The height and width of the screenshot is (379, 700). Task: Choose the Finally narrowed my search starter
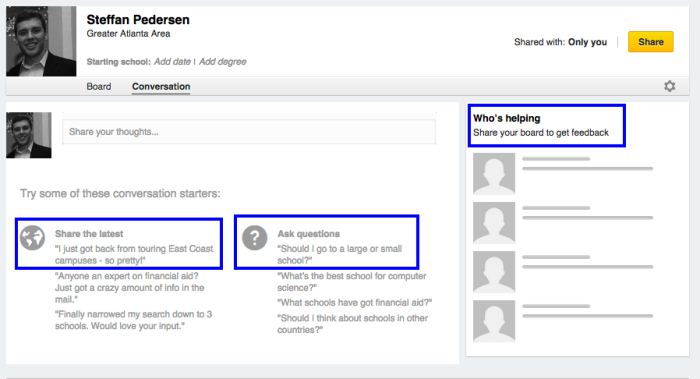(x=133, y=320)
